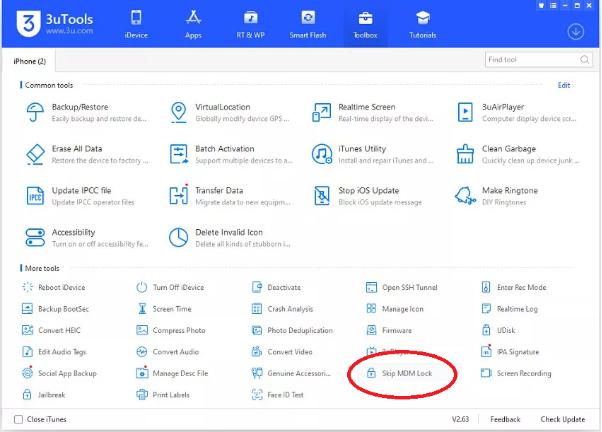Toggle the Close iTunes checkbox
602x432 pixels.
18,419
